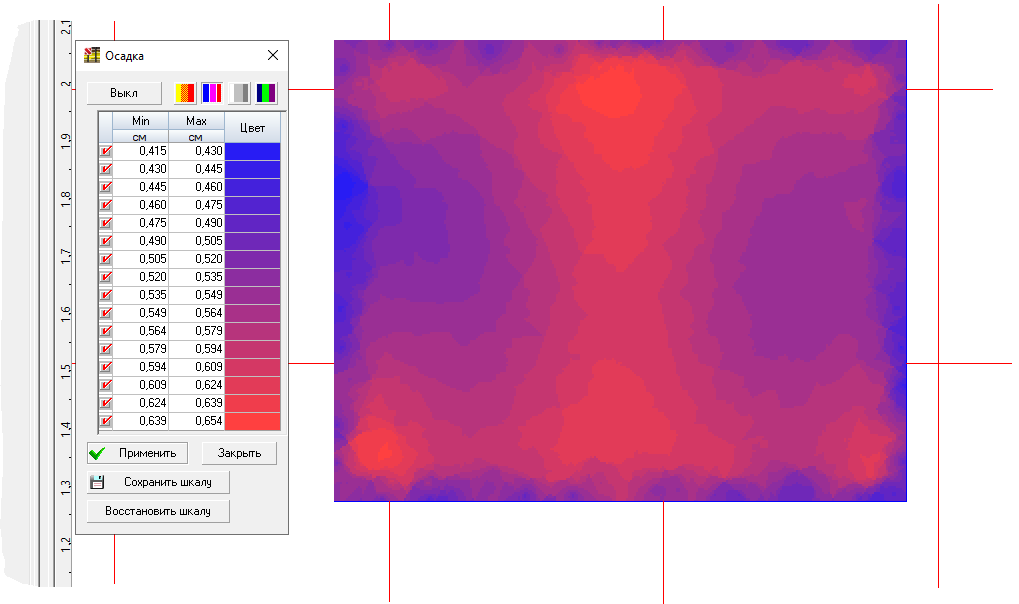This screenshot has width=1019, height=604.
Task: Toggle checkbox for range 0,549–0,564
Action: pos(105,313)
